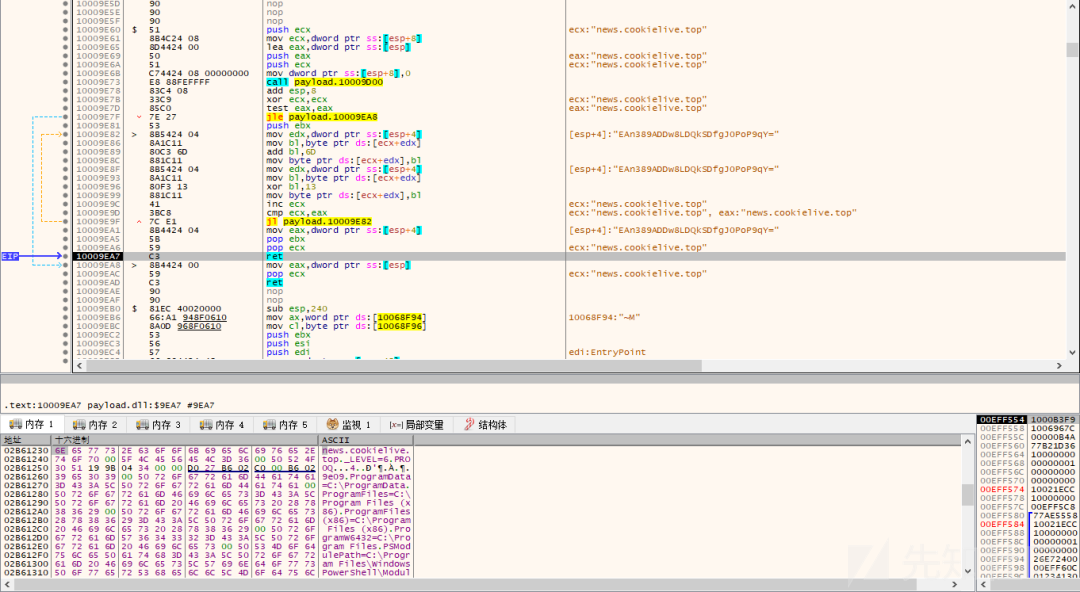Click the jle down-jump arrow at 10009E7F

click(x=138, y=116)
